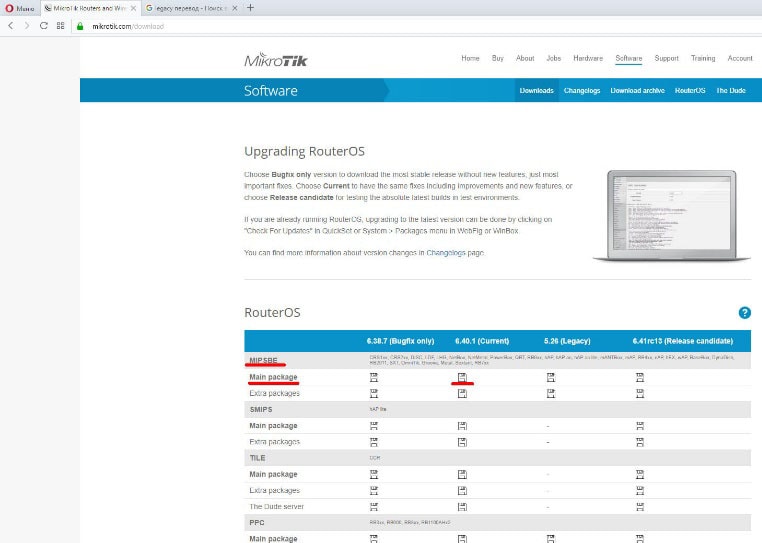The image size is (762, 543).
Task: Open the Jobs navigation link
Action: point(554,58)
